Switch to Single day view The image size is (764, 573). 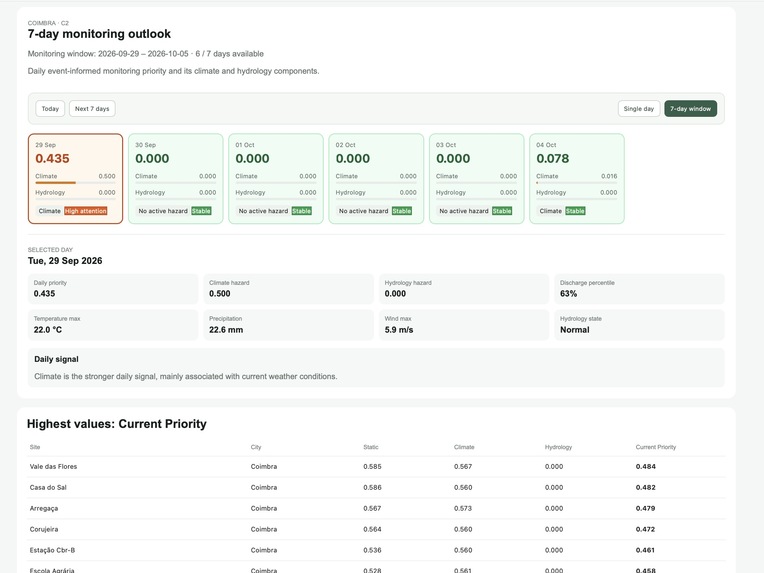click(639, 109)
